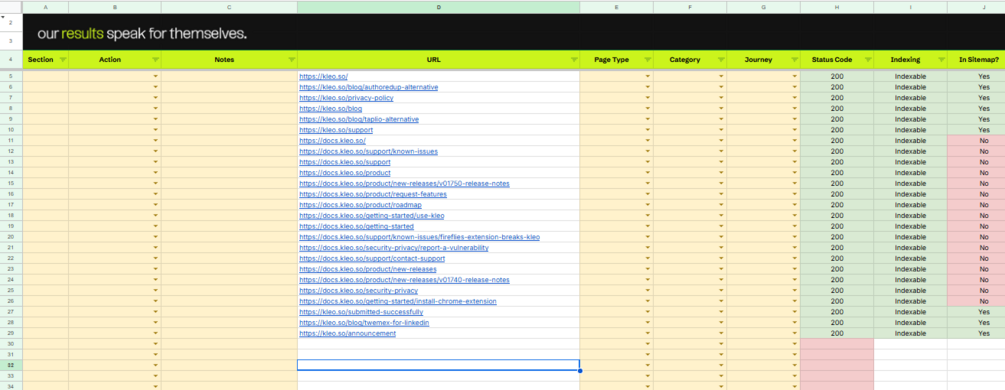Open Category dropdown for announcement row
Image resolution: width=1005 pixels, height=390 pixels.
pos(721,334)
